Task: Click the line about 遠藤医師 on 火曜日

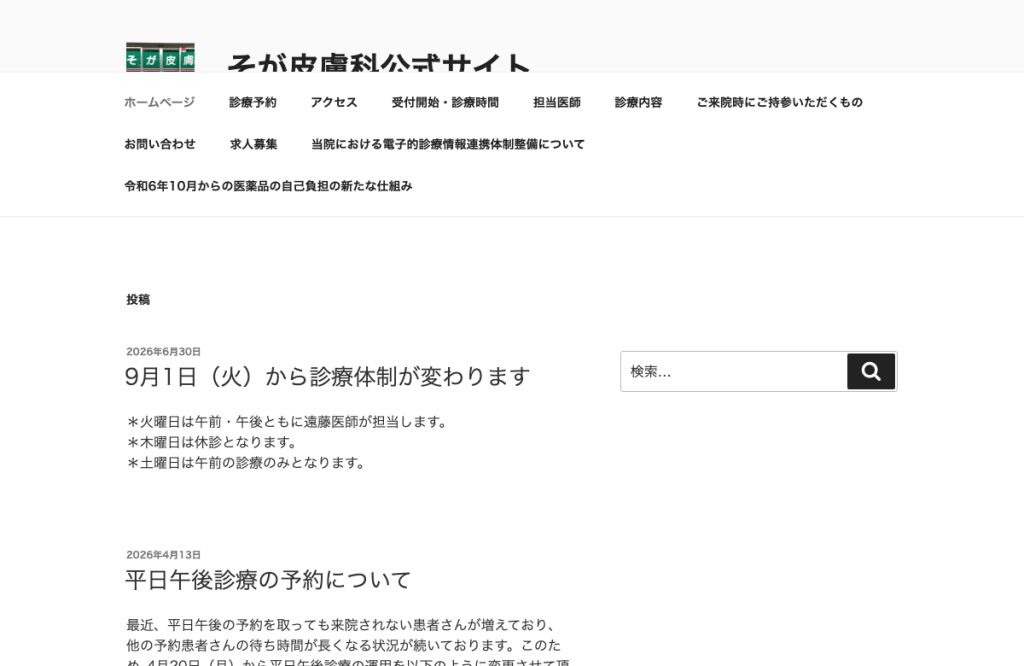Action: [288, 422]
